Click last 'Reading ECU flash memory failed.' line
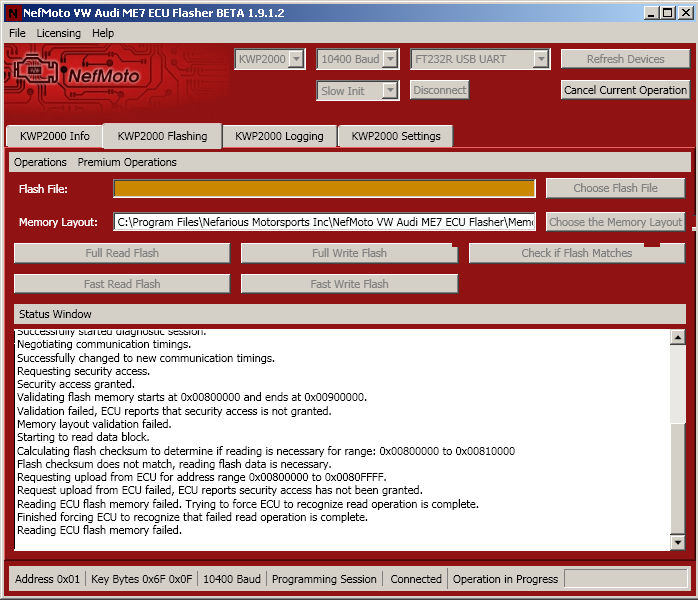The image size is (698, 600). [x=99, y=530]
